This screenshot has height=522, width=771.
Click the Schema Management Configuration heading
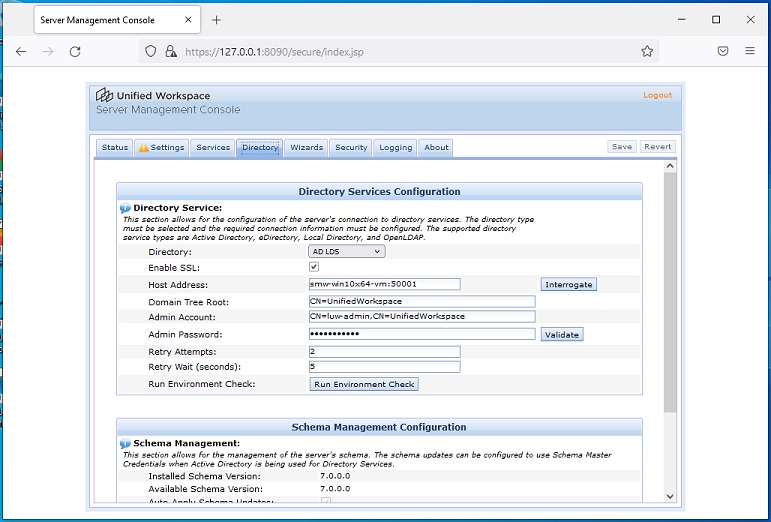click(x=379, y=427)
